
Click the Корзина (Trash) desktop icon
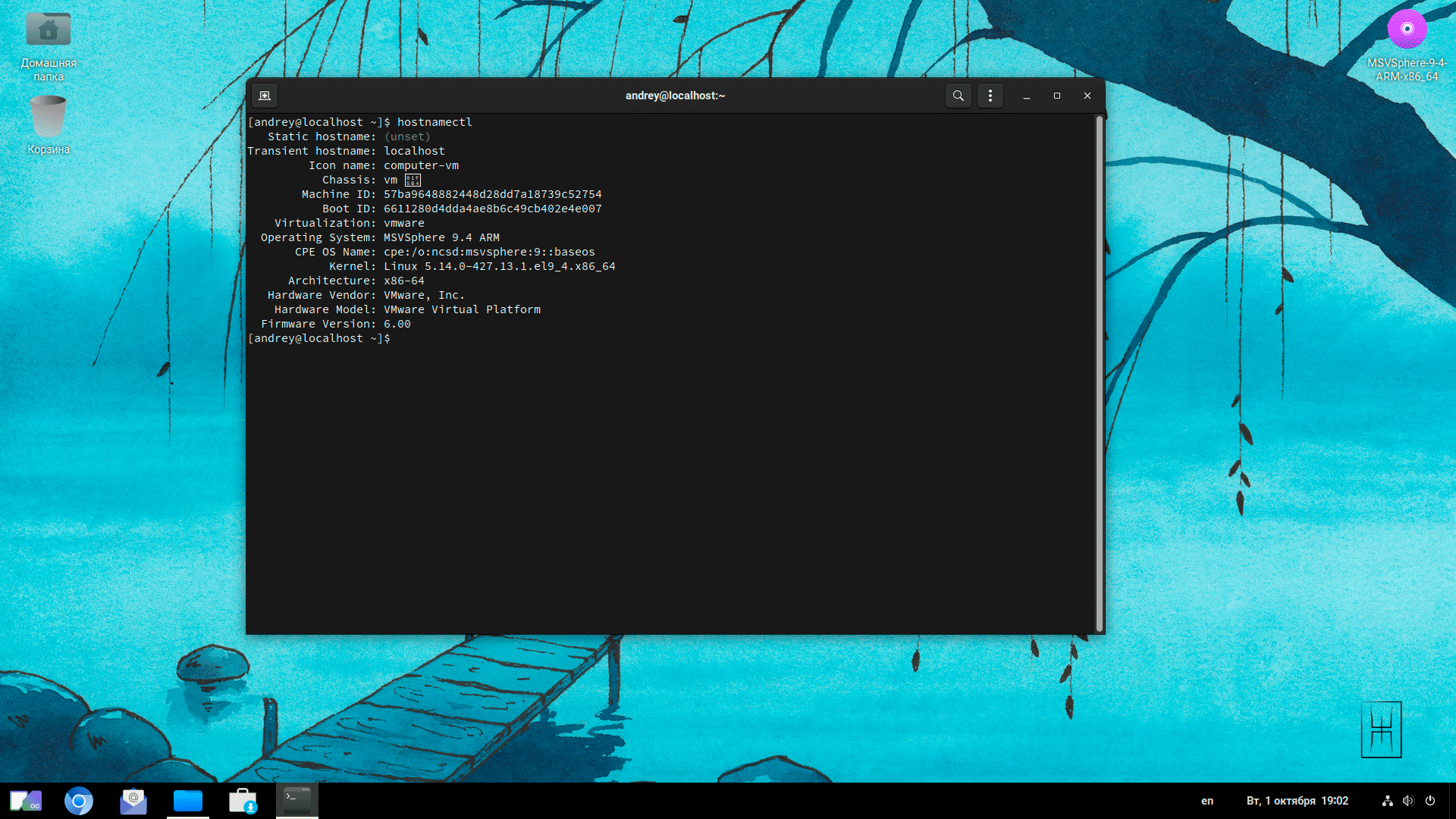[47, 118]
